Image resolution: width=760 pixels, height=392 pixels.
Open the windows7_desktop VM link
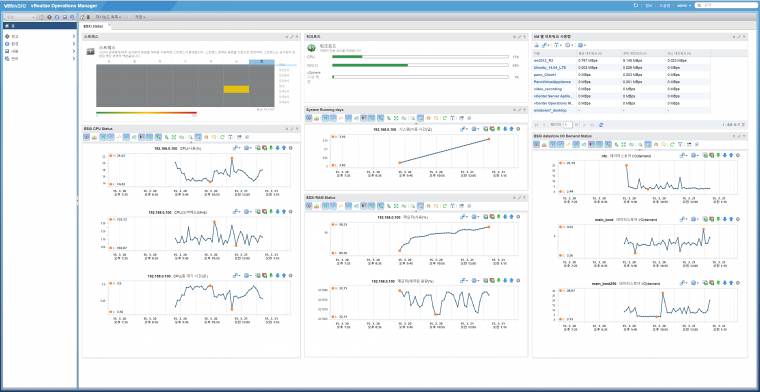pyautogui.click(x=549, y=110)
